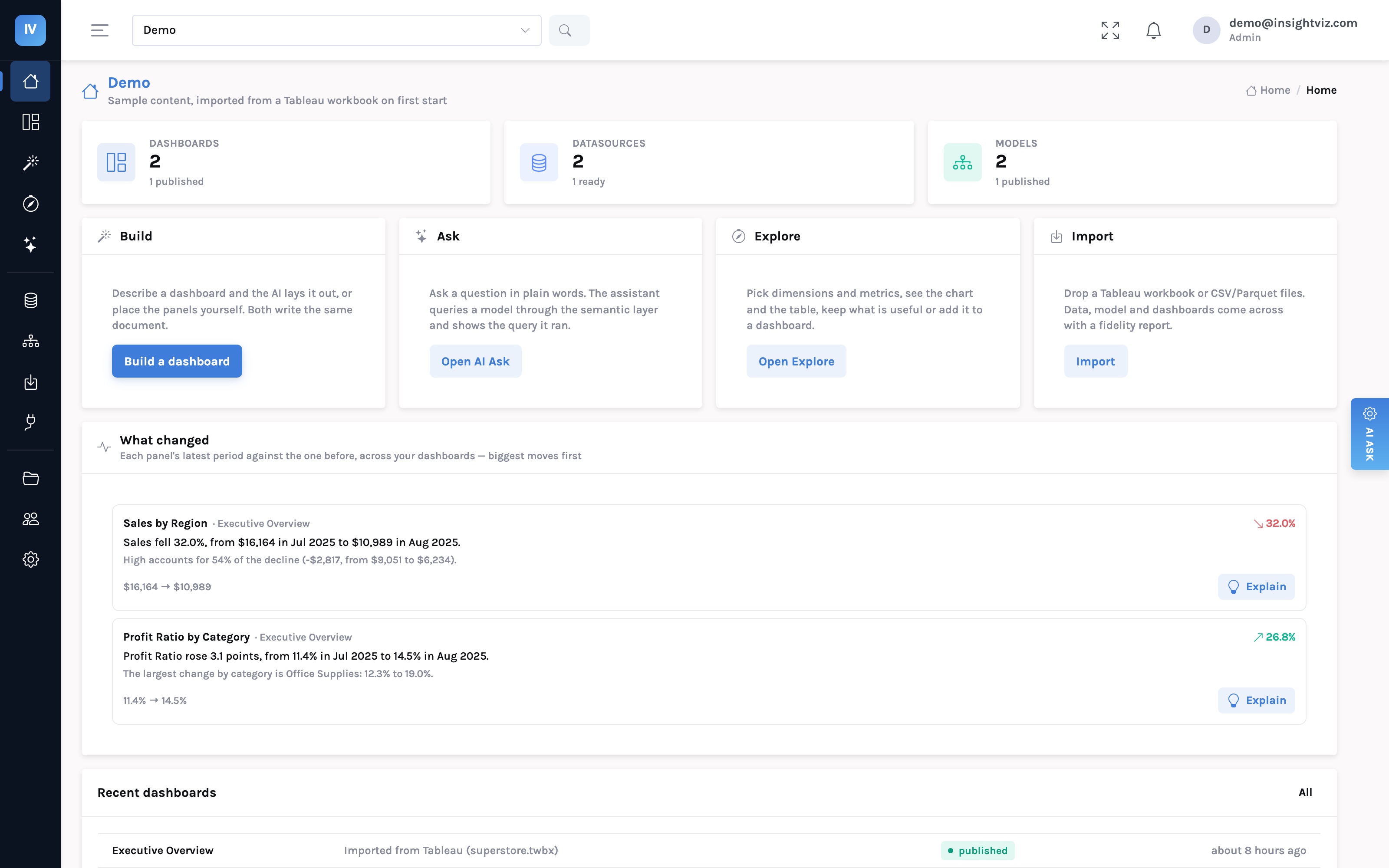Open the magic wand Build icon in sidebar

click(x=30, y=162)
